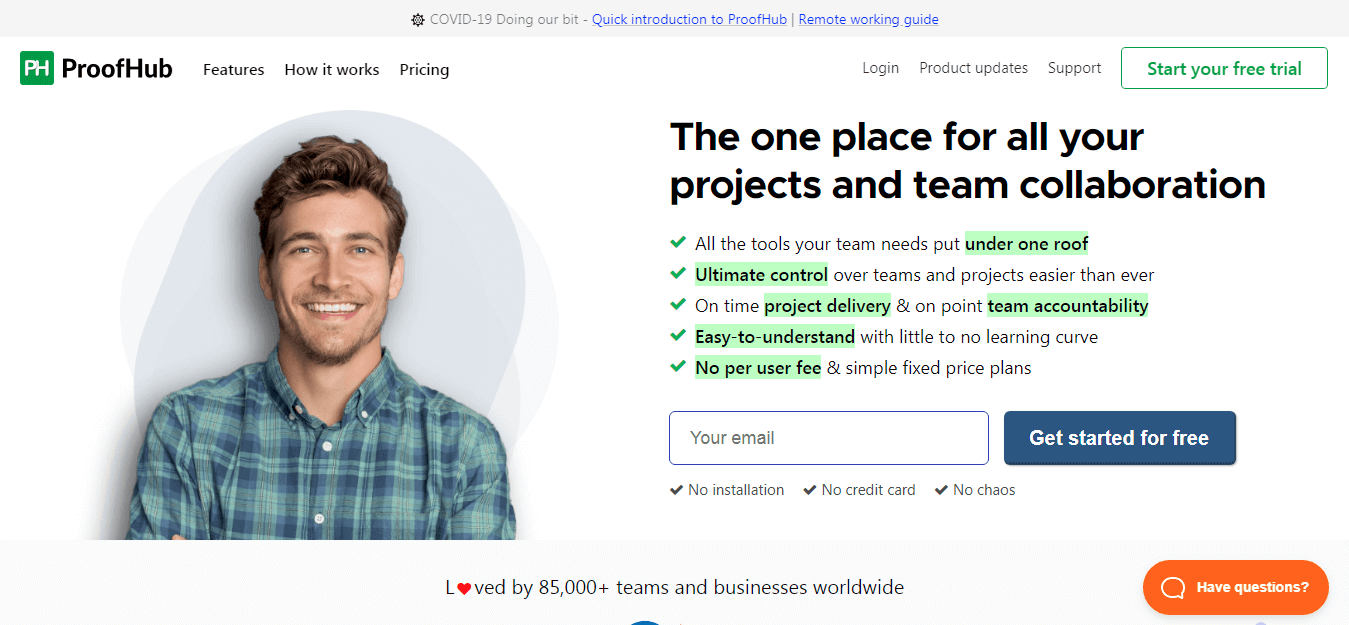Open the How it works page
The height and width of the screenshot is (625, 1349).
coord(331,69)
